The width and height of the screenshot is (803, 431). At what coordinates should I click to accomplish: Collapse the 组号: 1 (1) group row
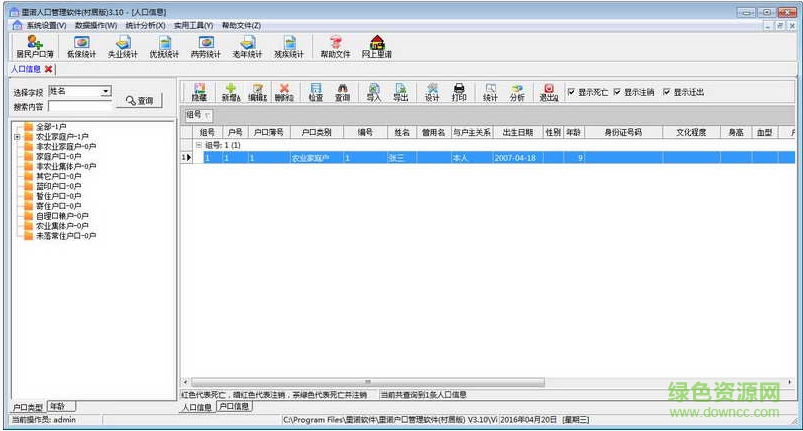(x=199, y=145)
